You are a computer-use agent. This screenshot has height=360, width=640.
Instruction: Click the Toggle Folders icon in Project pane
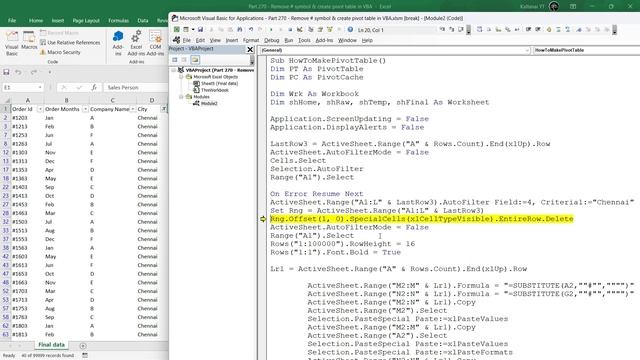(195, 60)
